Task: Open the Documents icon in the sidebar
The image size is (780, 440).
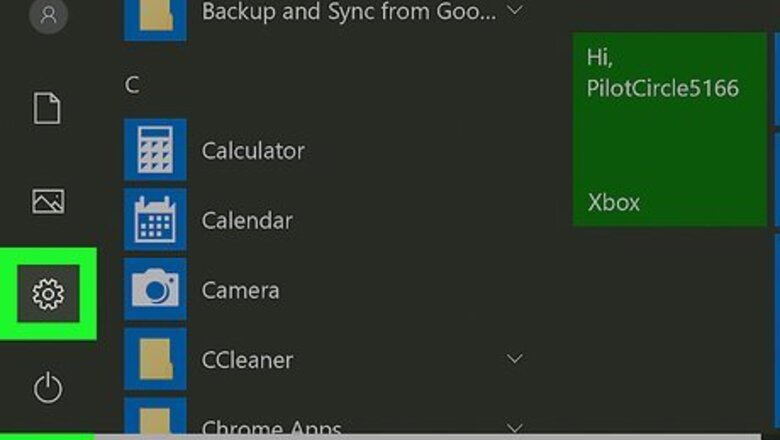Action: (x=47, y=107)
